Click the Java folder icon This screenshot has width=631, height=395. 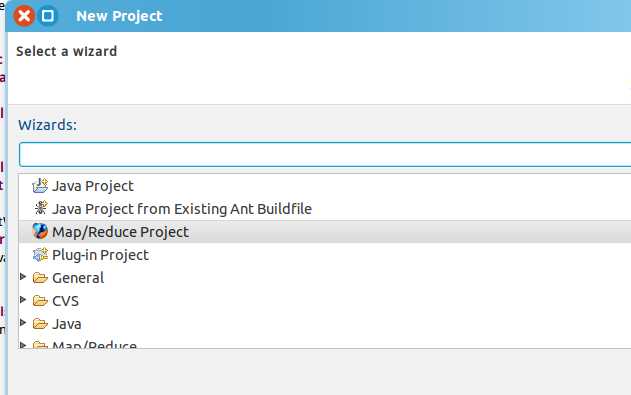[40, 323]
